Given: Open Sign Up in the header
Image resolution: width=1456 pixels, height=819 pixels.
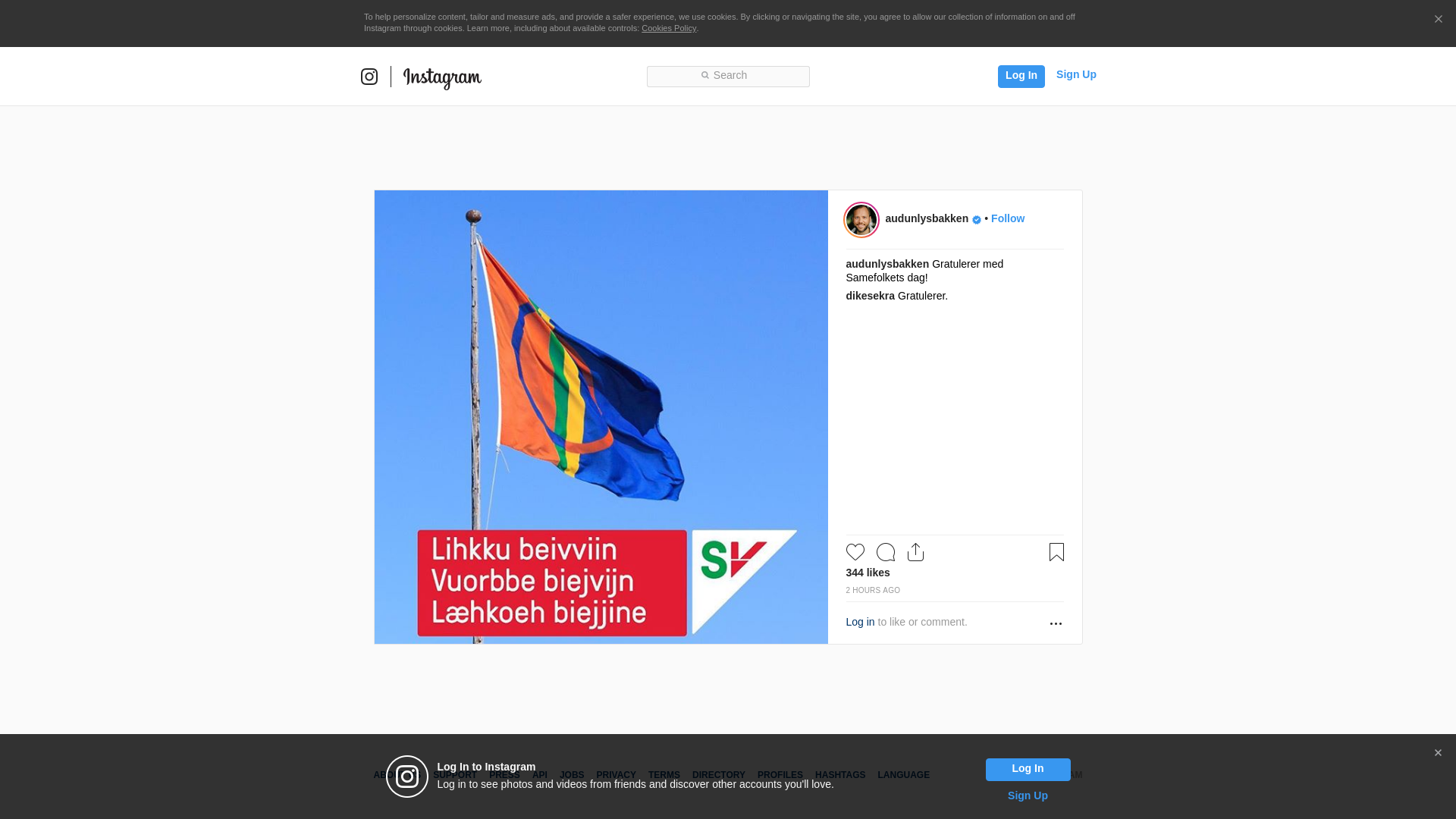Looking at the screenshot, I should coord(1076,74).
